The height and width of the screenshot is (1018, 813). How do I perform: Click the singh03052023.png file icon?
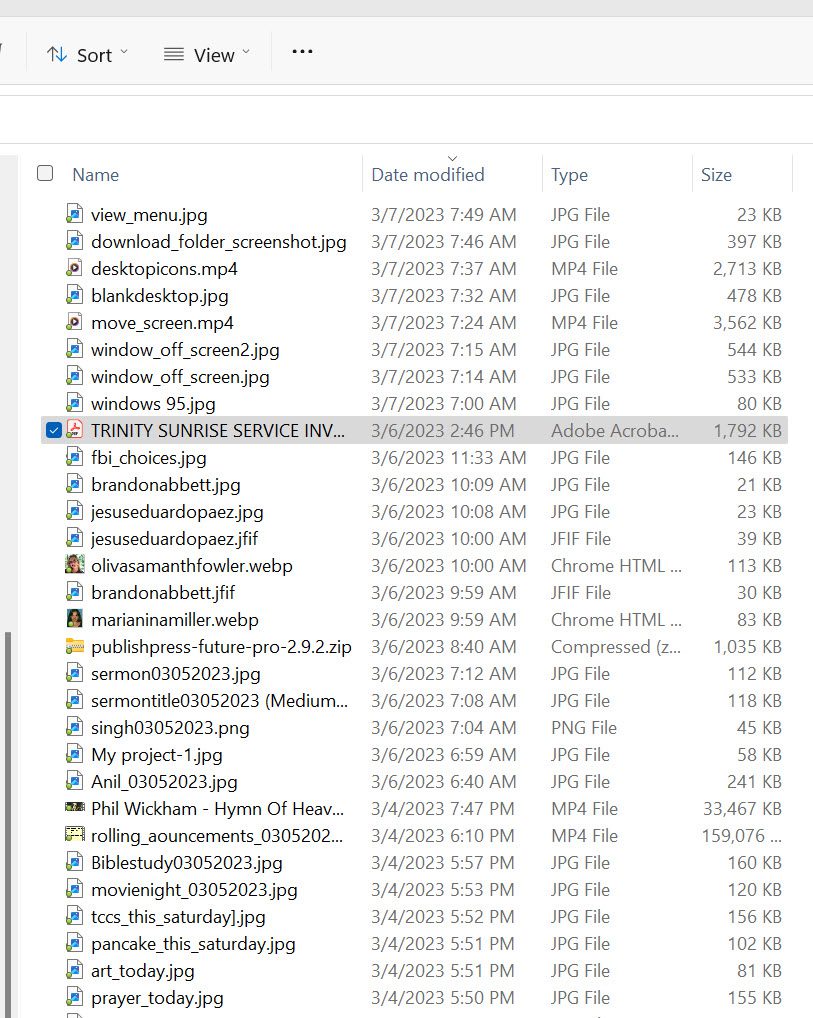[x=75, y=727]
